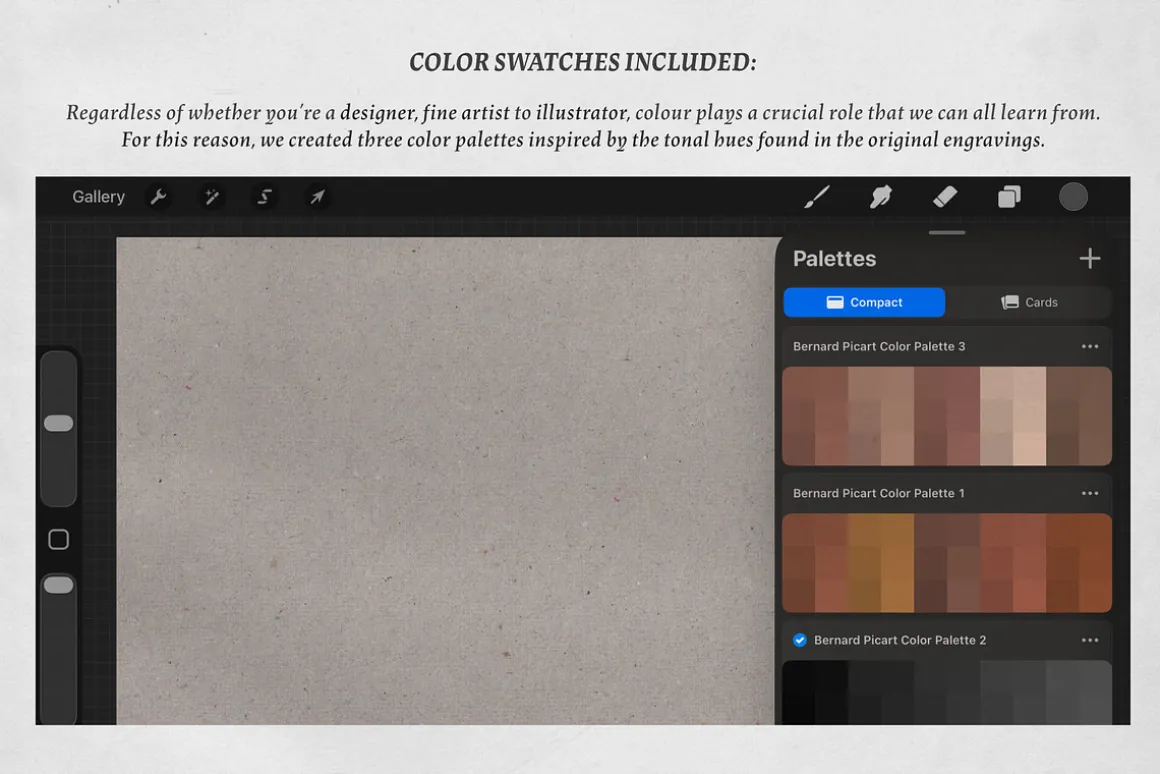This screenshot has width=1160, height=774.
Task: Click the paper-textured canvas
Action: [445, 481]
